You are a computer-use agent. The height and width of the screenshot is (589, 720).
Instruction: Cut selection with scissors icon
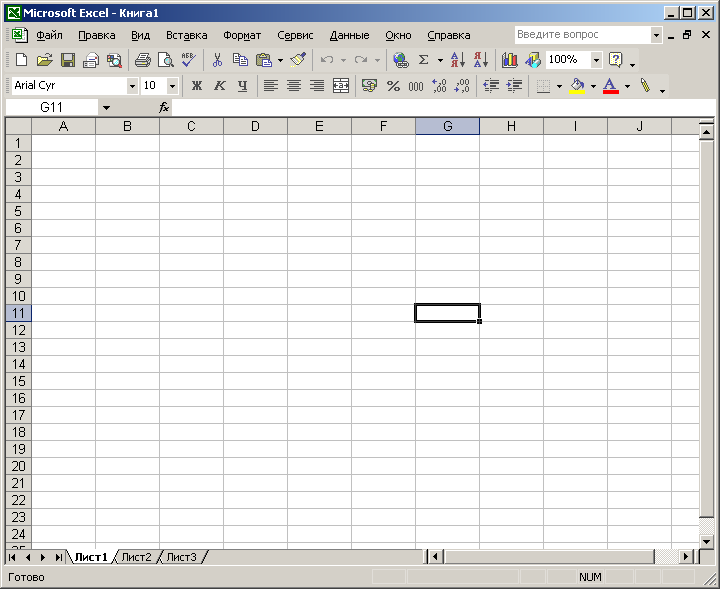pos(217,60)
